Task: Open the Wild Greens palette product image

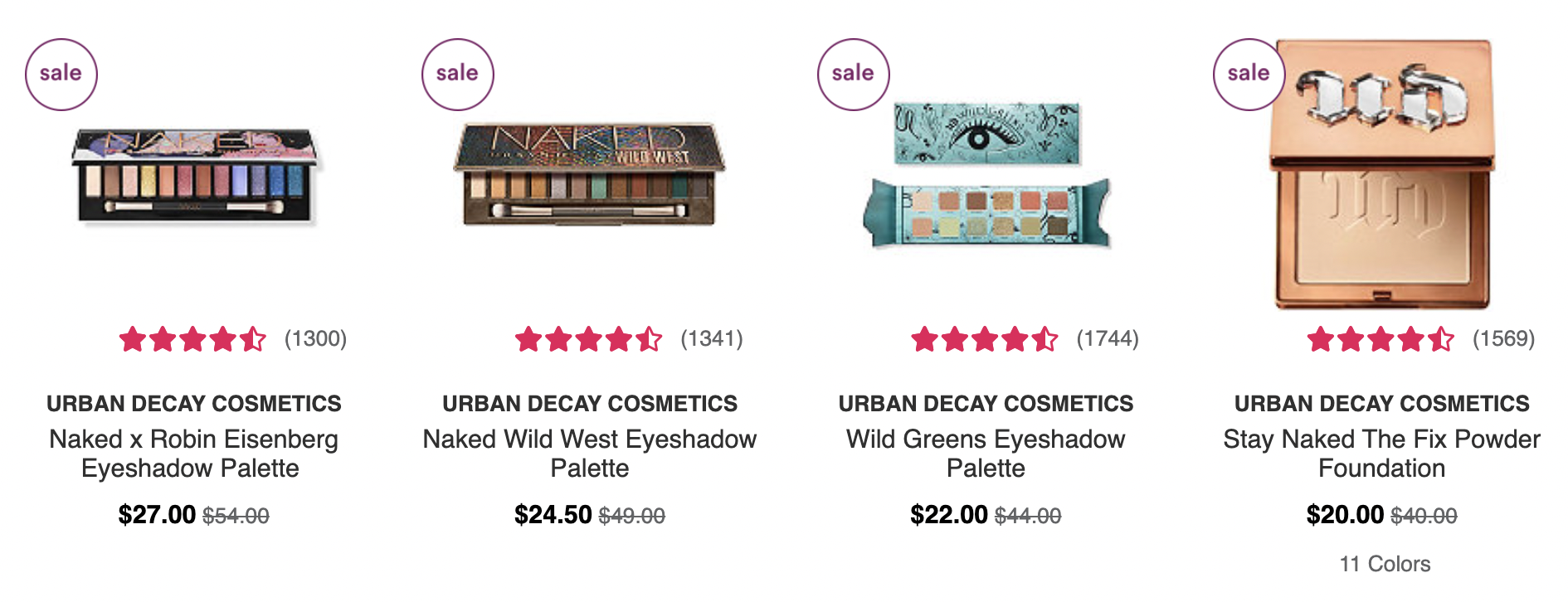Action: pos(986,175)
